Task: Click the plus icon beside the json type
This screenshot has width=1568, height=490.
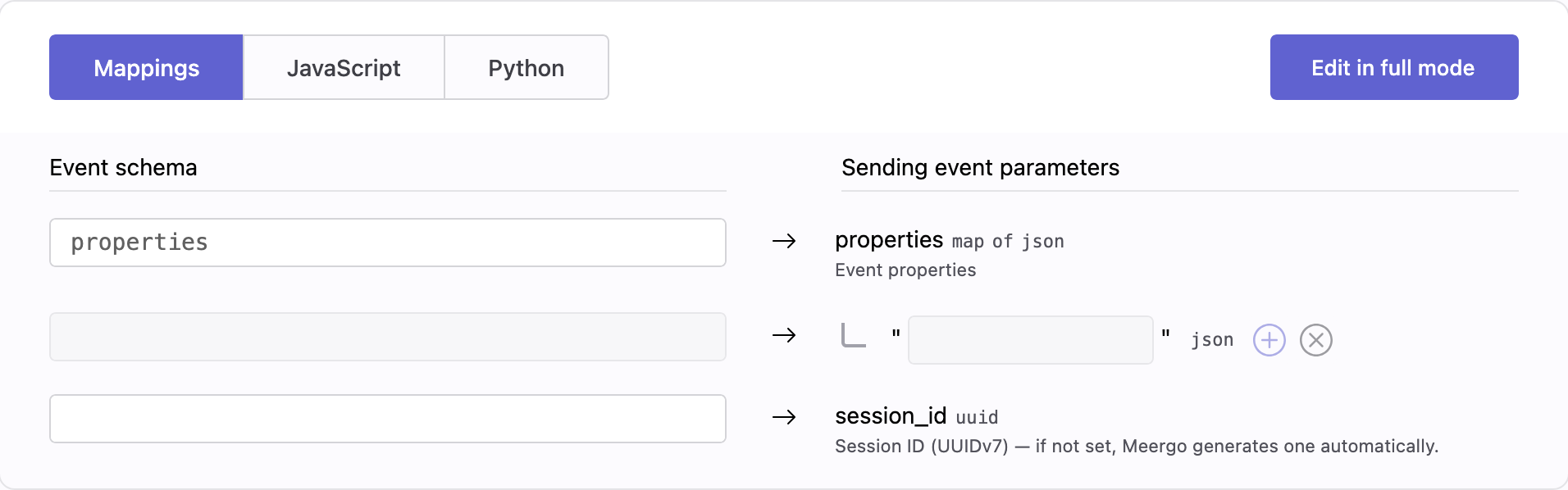Action: point(1268,339)
